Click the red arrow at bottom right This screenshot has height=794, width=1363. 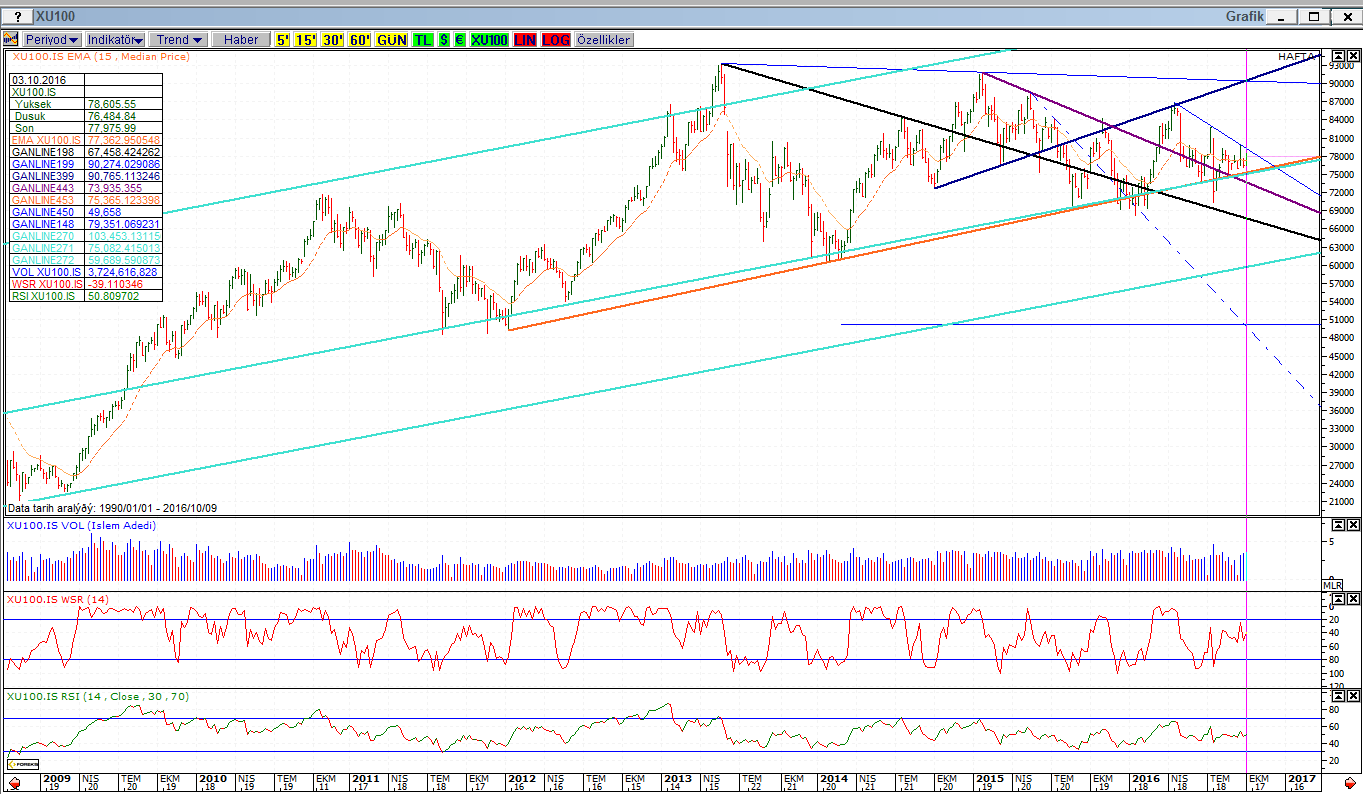[x=1351, y=782]
